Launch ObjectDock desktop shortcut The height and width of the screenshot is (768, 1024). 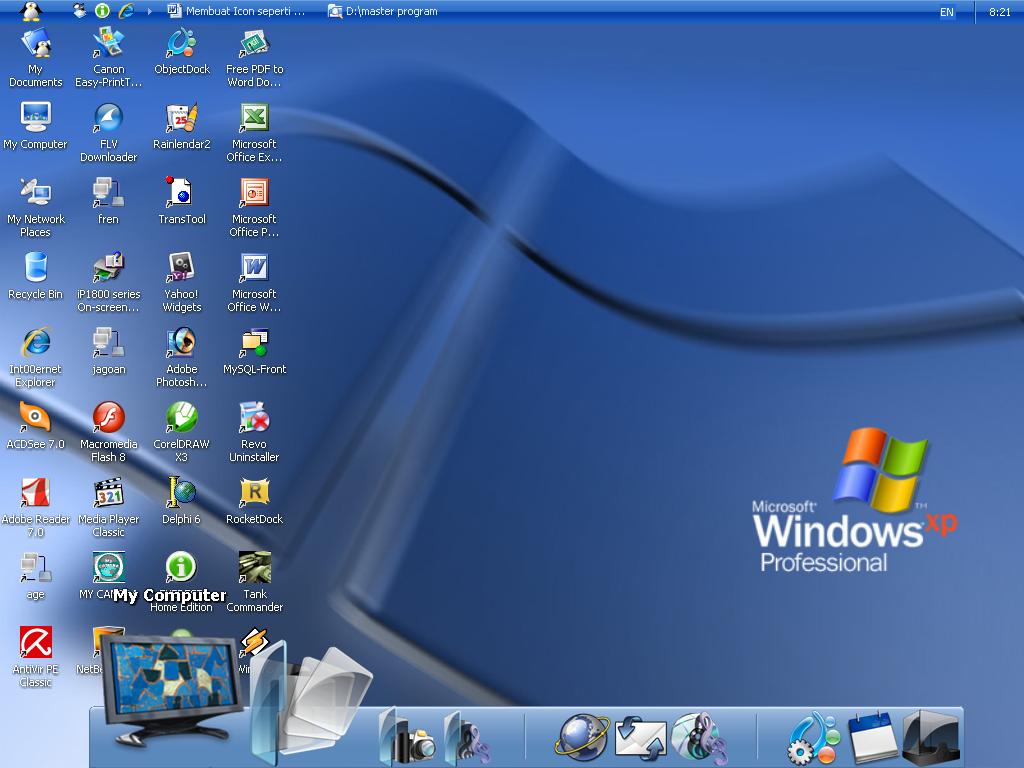pos(182,51)
